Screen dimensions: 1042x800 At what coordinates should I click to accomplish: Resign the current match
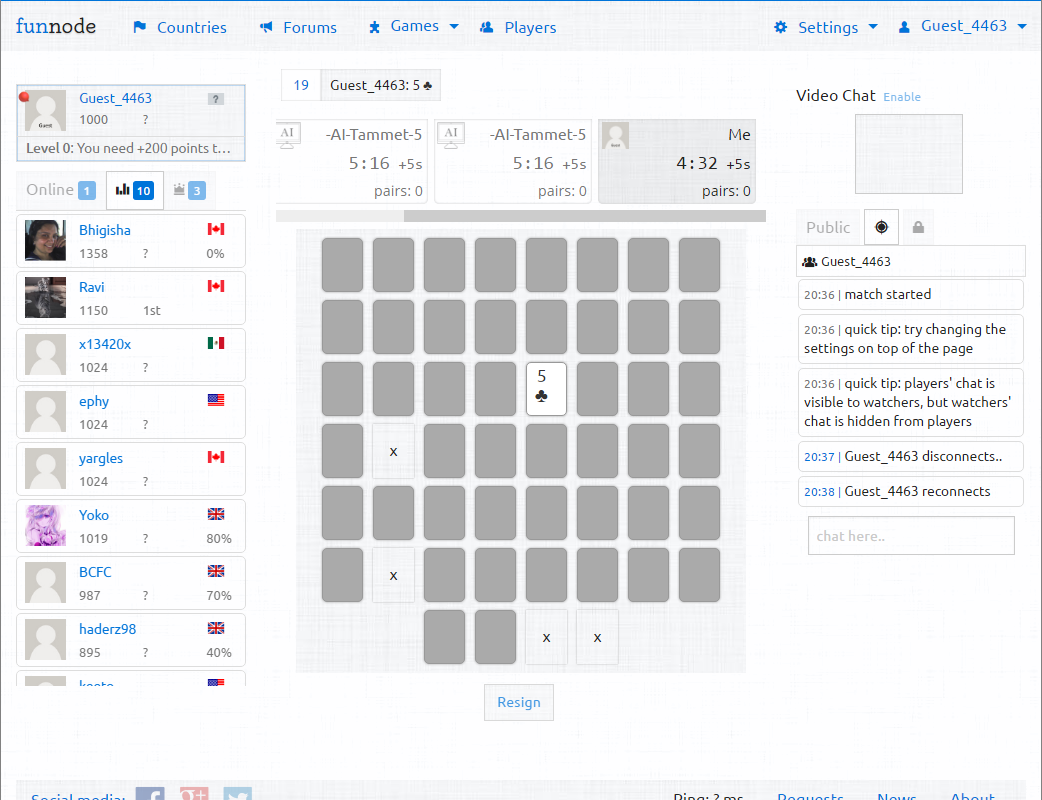click(519, 702)
